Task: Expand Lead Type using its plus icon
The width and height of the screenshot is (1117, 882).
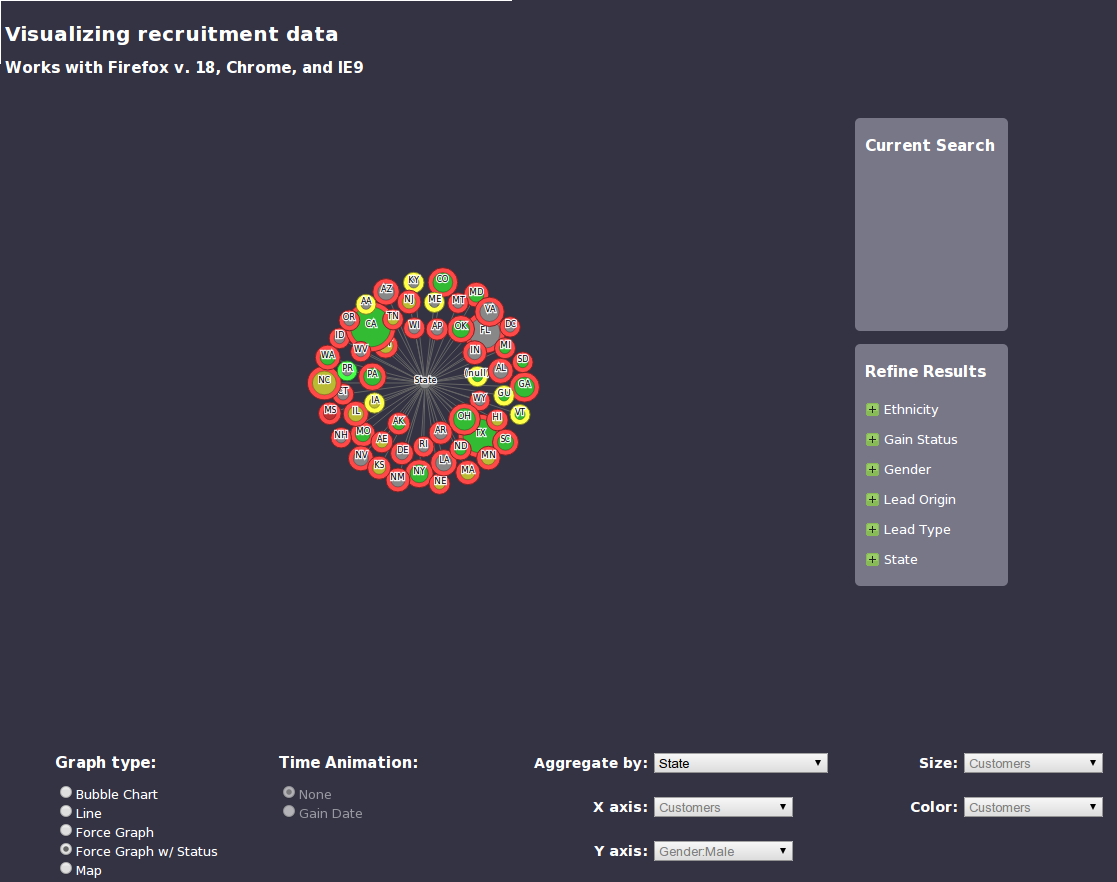Action: 872,530
